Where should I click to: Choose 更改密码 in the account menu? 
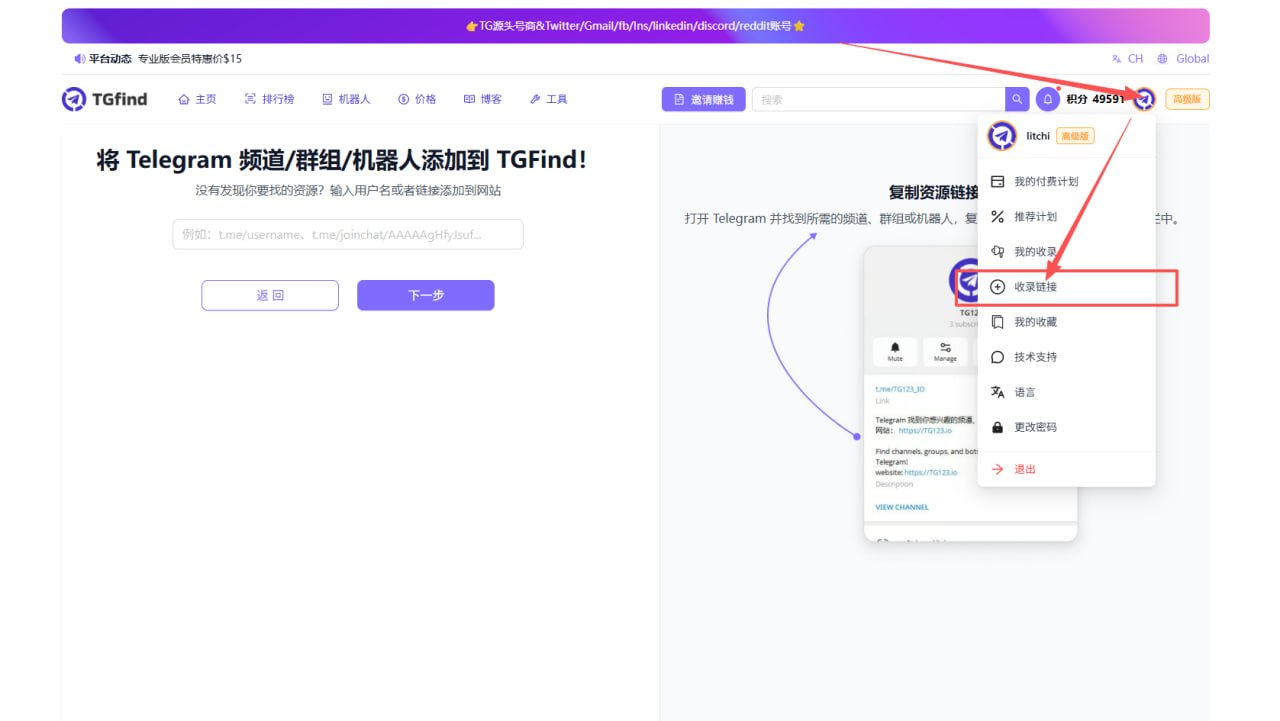tap(1066, 427)
